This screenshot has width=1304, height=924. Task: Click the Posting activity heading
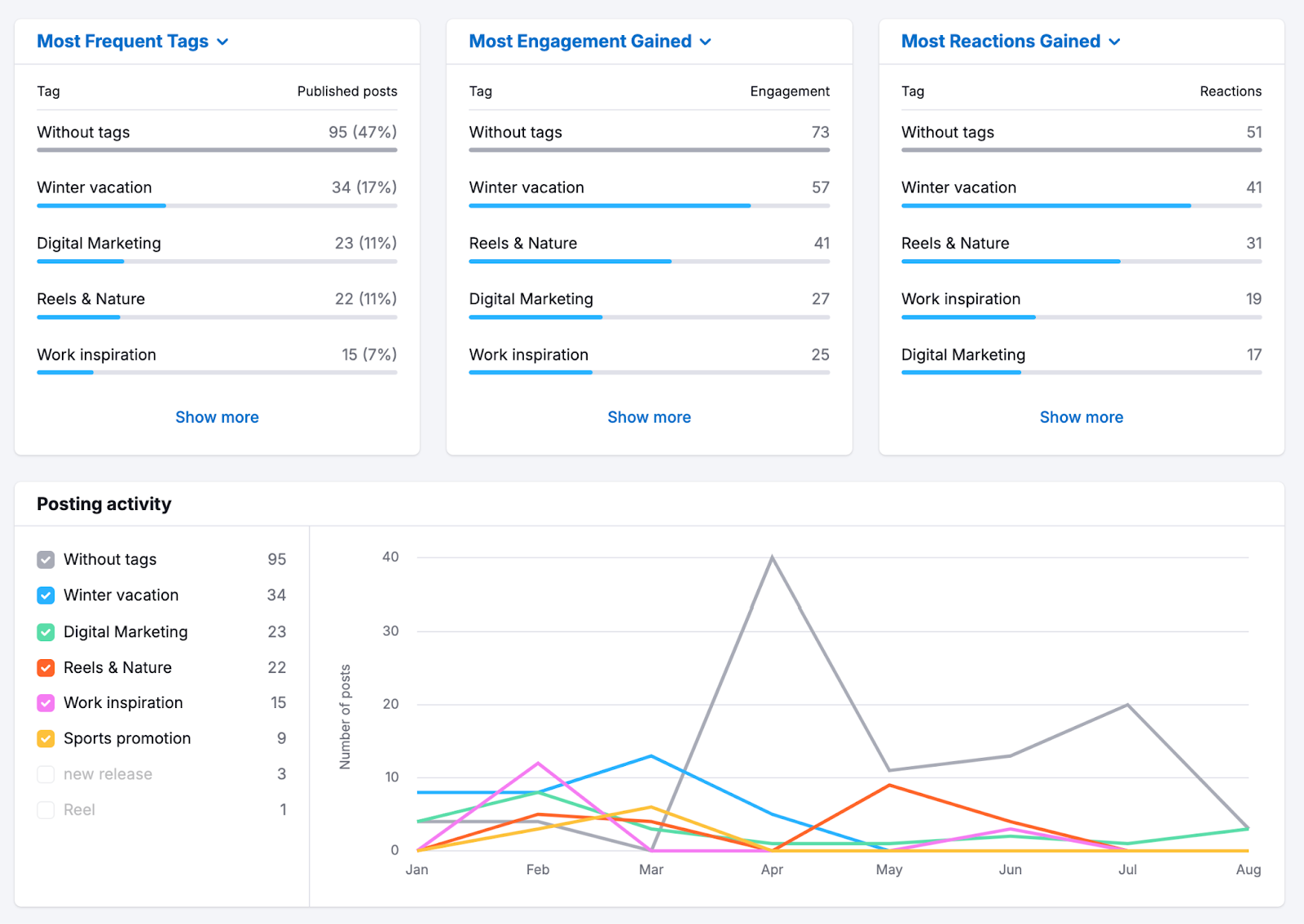click(104, 504)
